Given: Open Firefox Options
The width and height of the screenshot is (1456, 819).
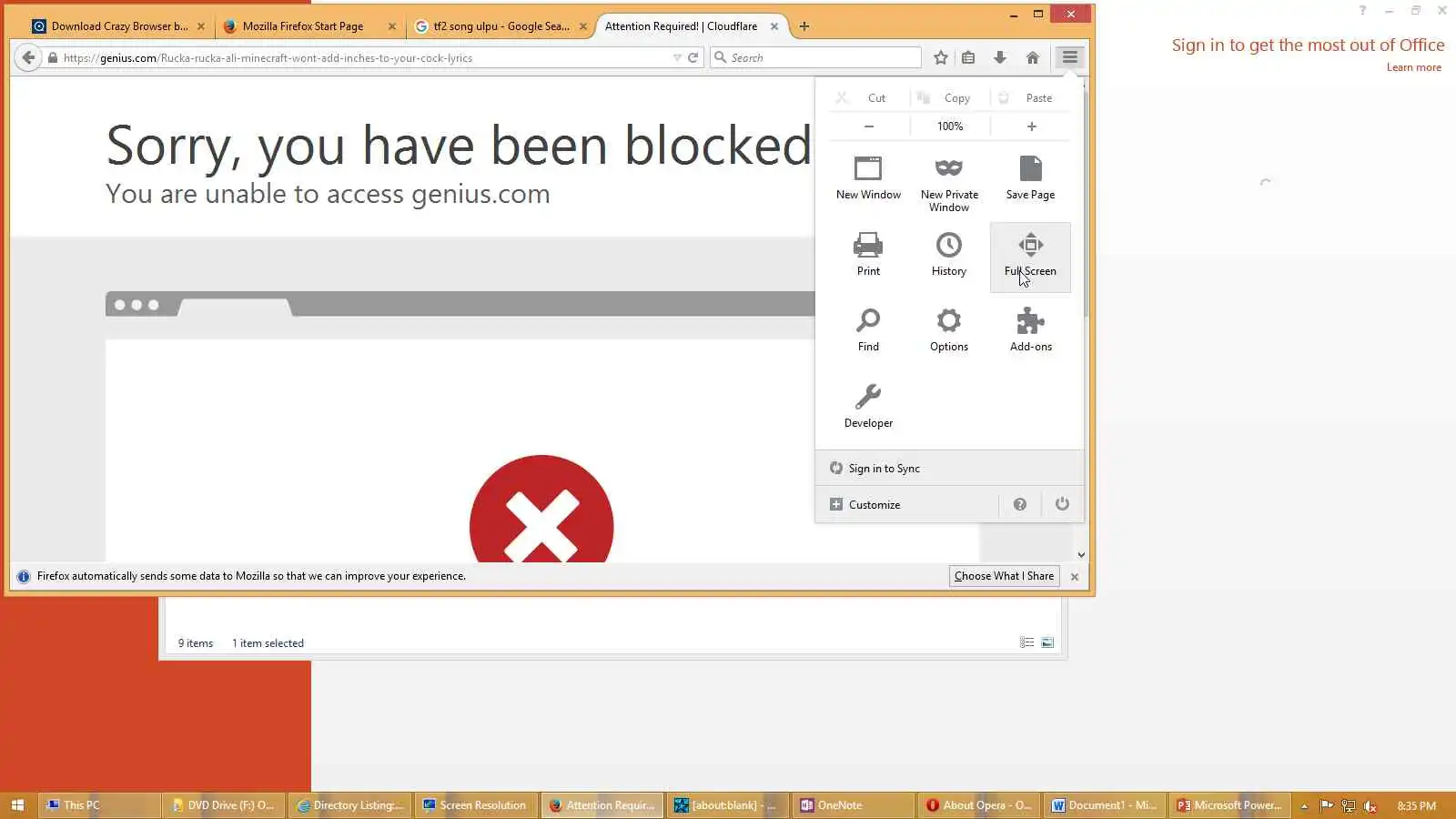Looking at the screenshot, I should click(948, 330).
